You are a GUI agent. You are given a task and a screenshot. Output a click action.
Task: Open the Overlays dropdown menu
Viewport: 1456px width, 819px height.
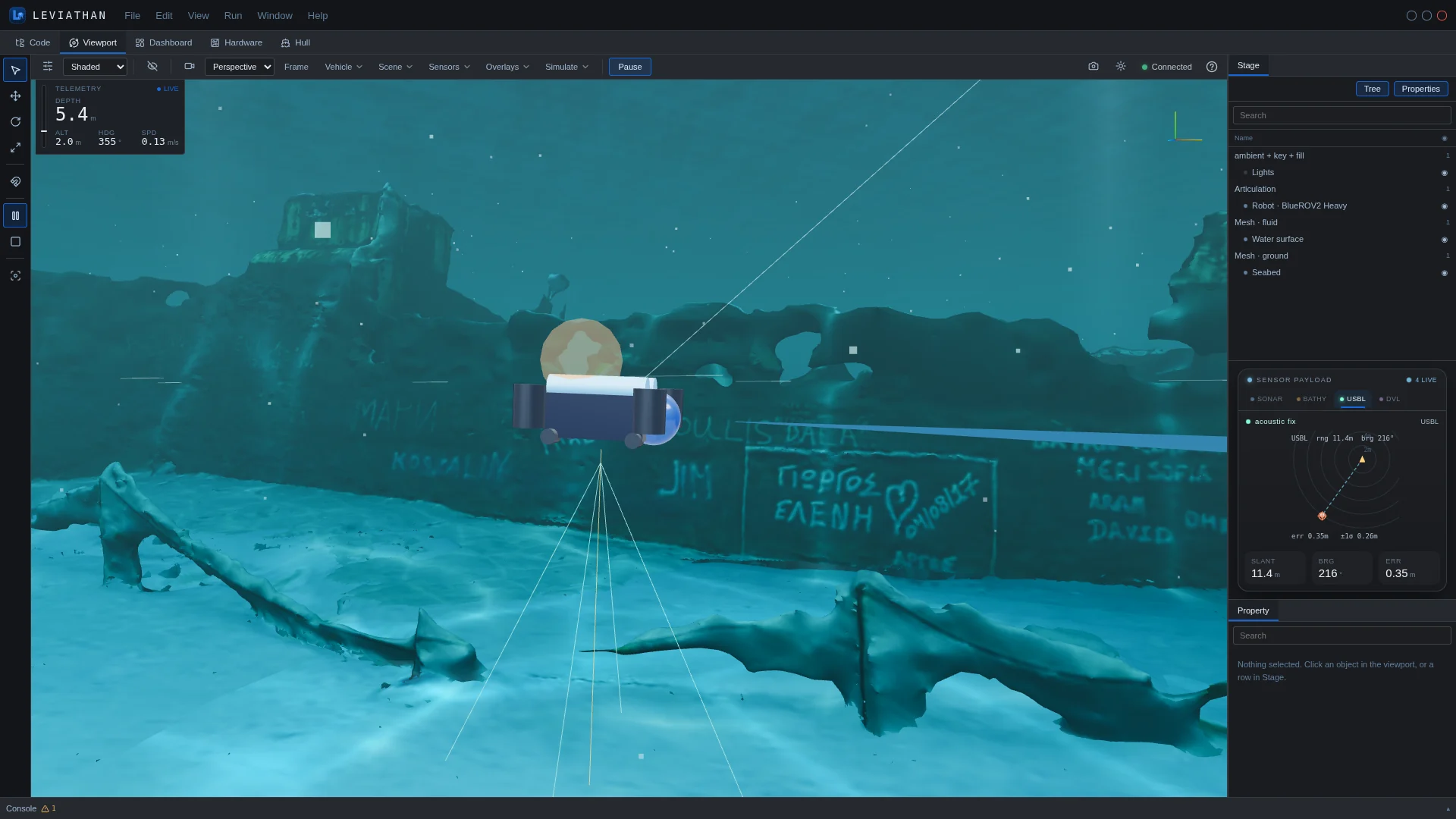(507, 67)
